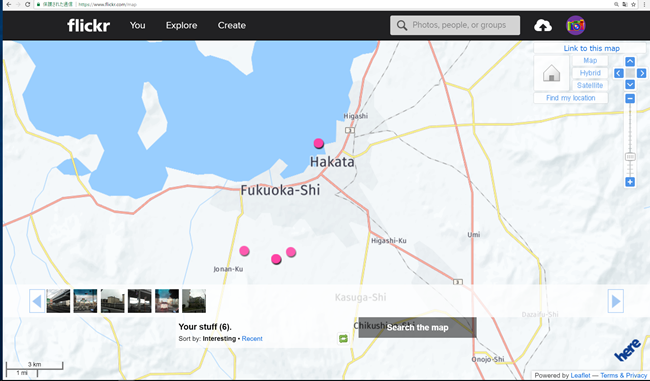Pan the map left with arrow
This screenshot has height=381, width=650.
point(618,73)
